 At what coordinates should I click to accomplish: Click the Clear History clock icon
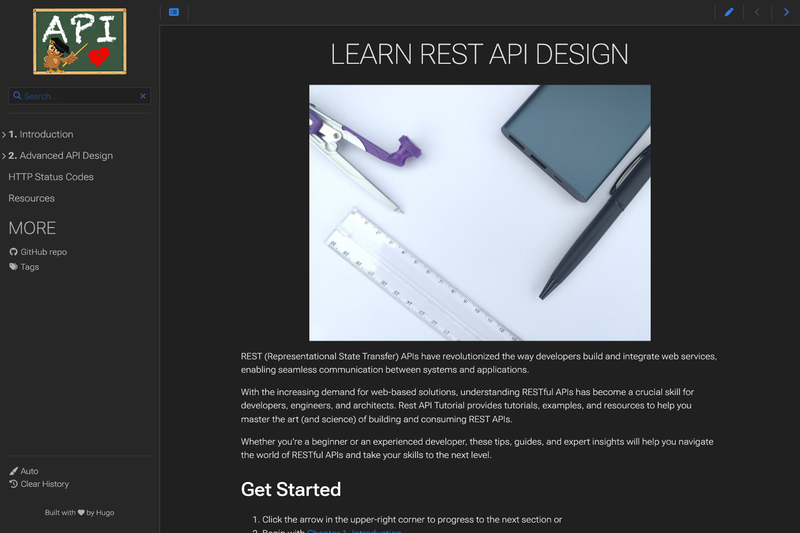tap(13, 484)
